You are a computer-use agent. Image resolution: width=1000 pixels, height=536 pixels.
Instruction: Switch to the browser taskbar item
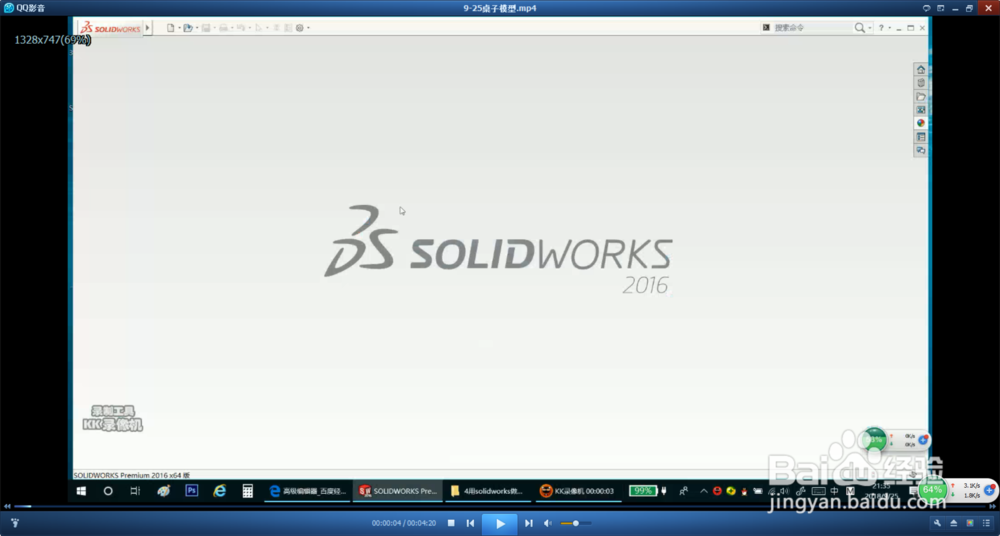307,491
